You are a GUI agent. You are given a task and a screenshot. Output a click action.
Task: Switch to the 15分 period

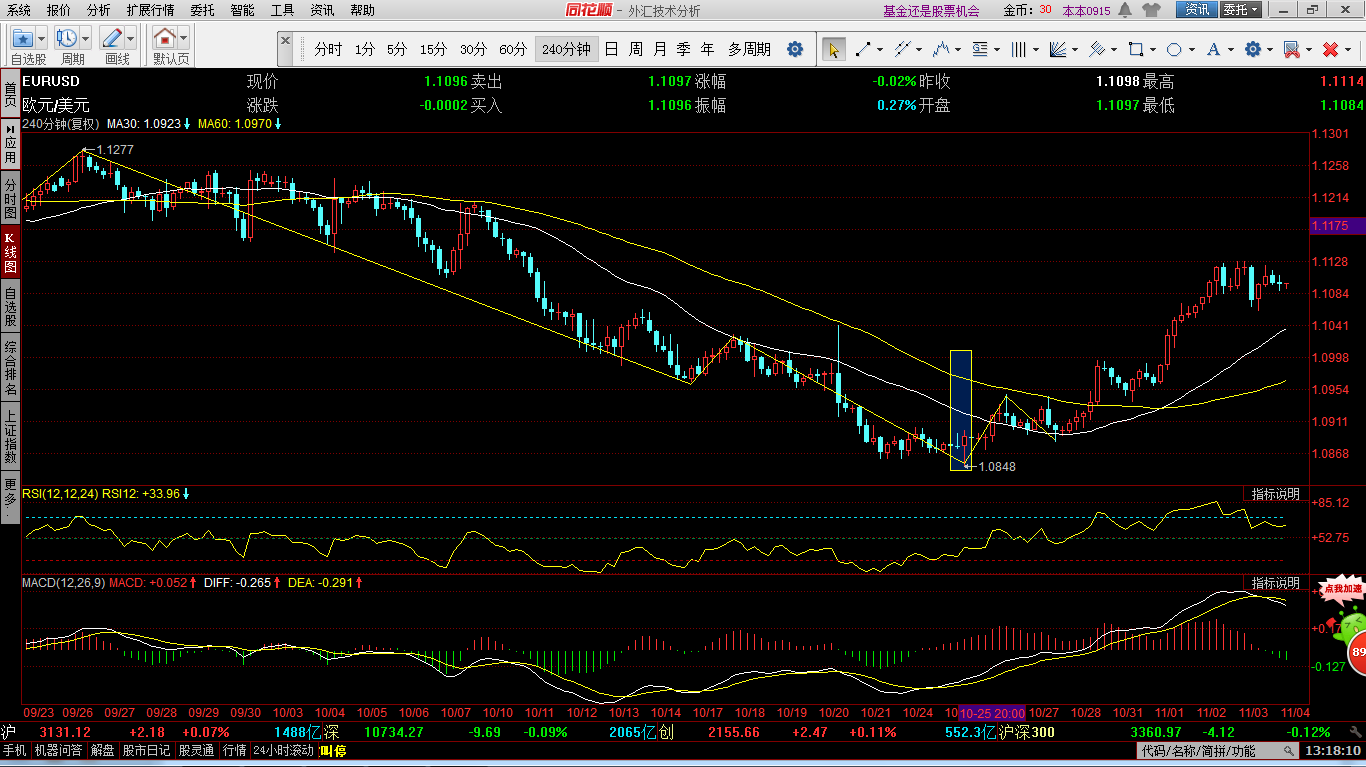pyautogui.click(x=433, y=49)
